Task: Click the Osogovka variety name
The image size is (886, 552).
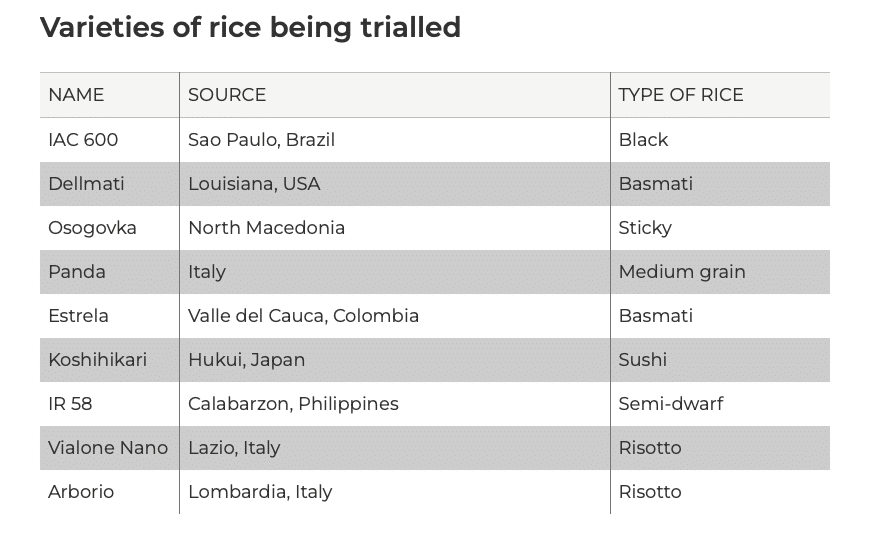Action: (92, 228)
